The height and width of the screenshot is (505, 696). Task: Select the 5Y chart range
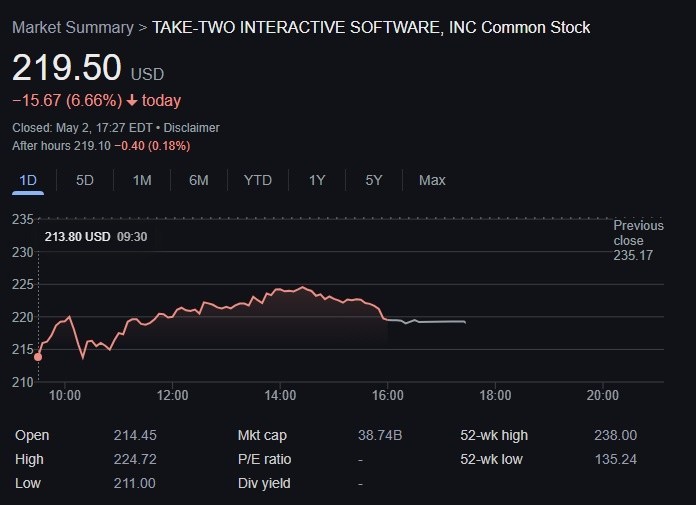[x=374, y=181]
